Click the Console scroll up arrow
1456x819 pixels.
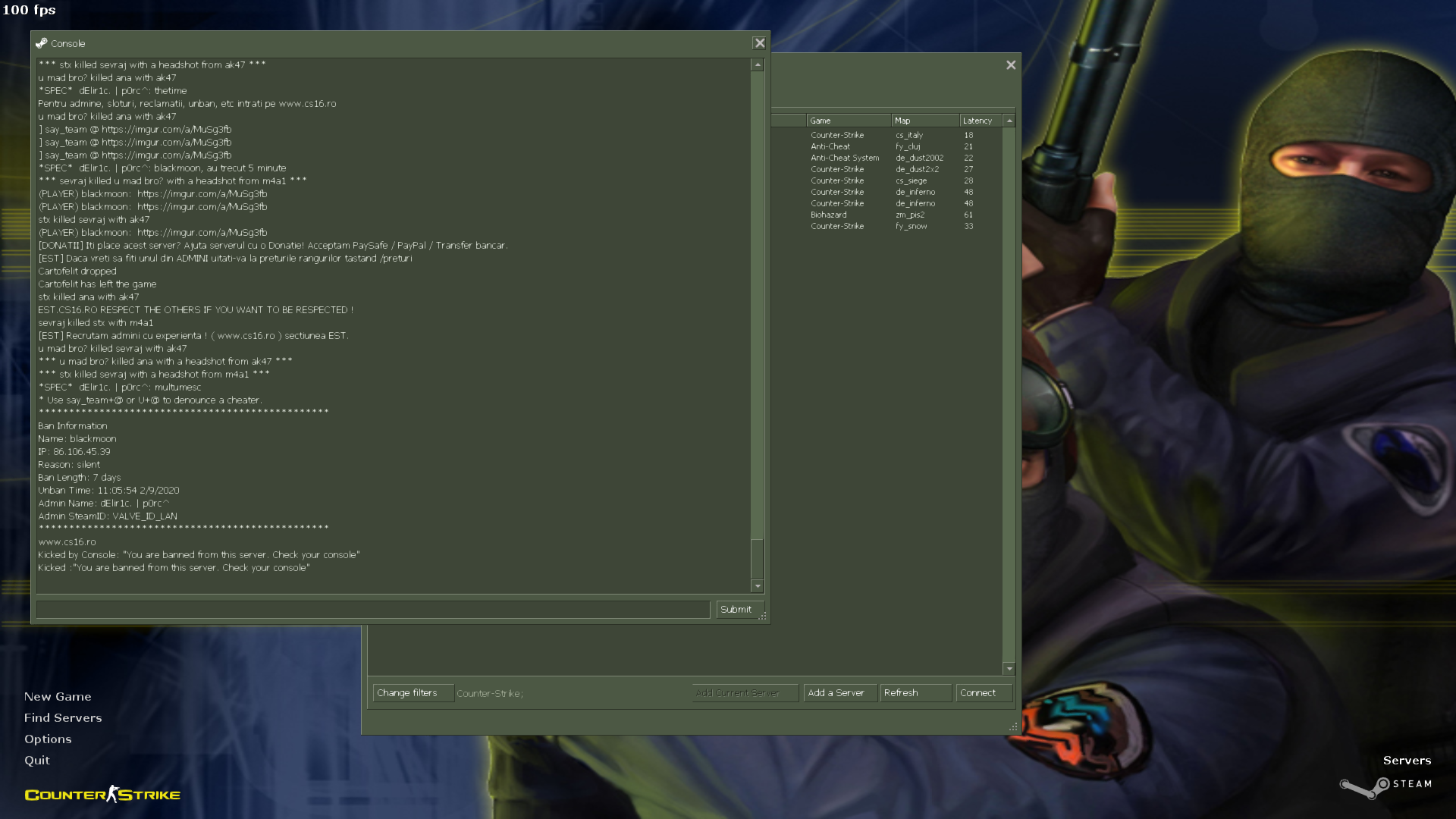(x=757, y=65)
